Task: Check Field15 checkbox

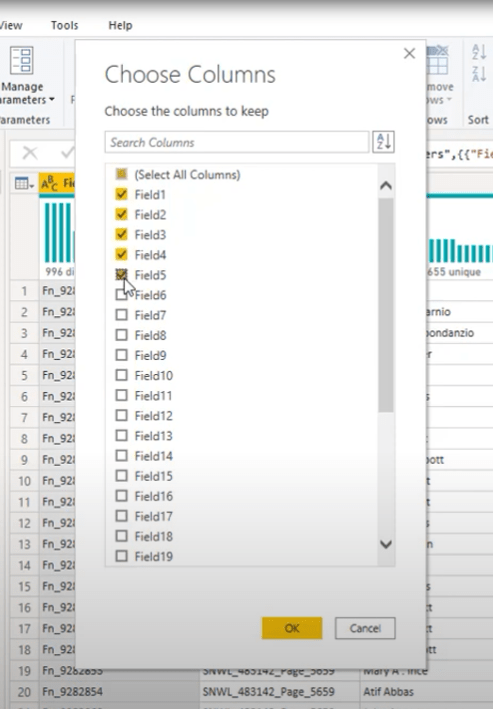Action: tap(121, 476)
